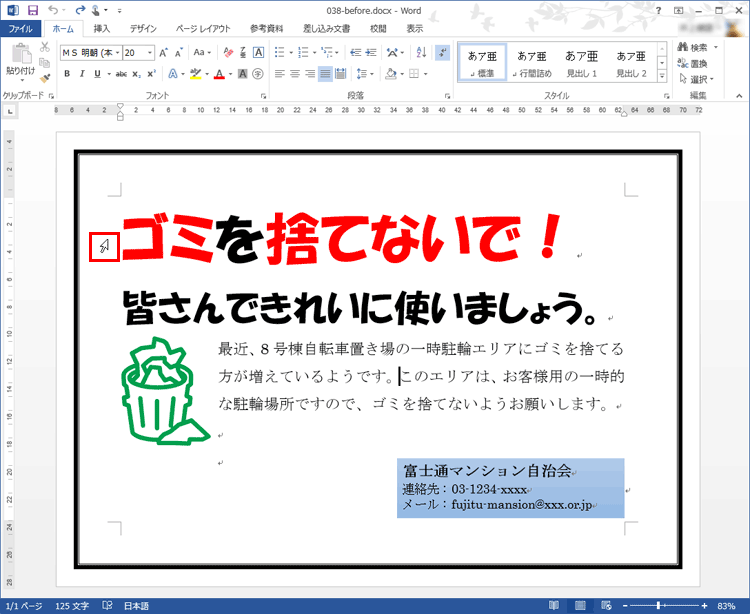Click the zoom slider handle in the status bar

pos(659,606)
